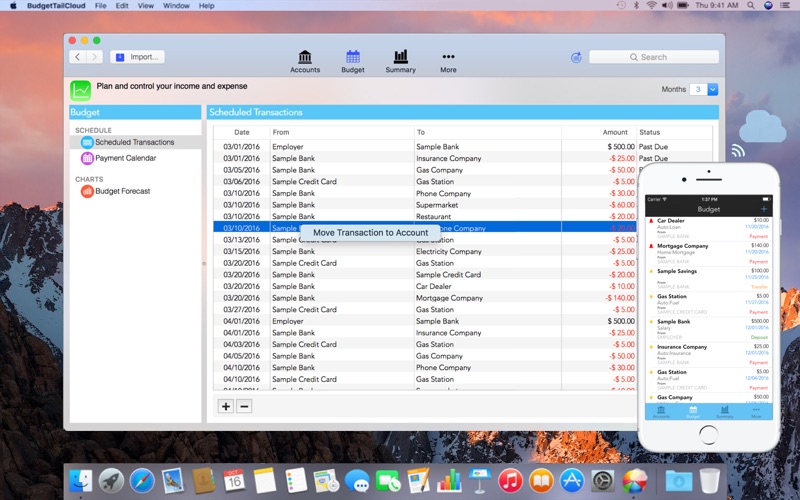The width and height of the screenshot is (800, 500).
Task: Open the Accounts toolbar section
Action: [x=305, y=61]
